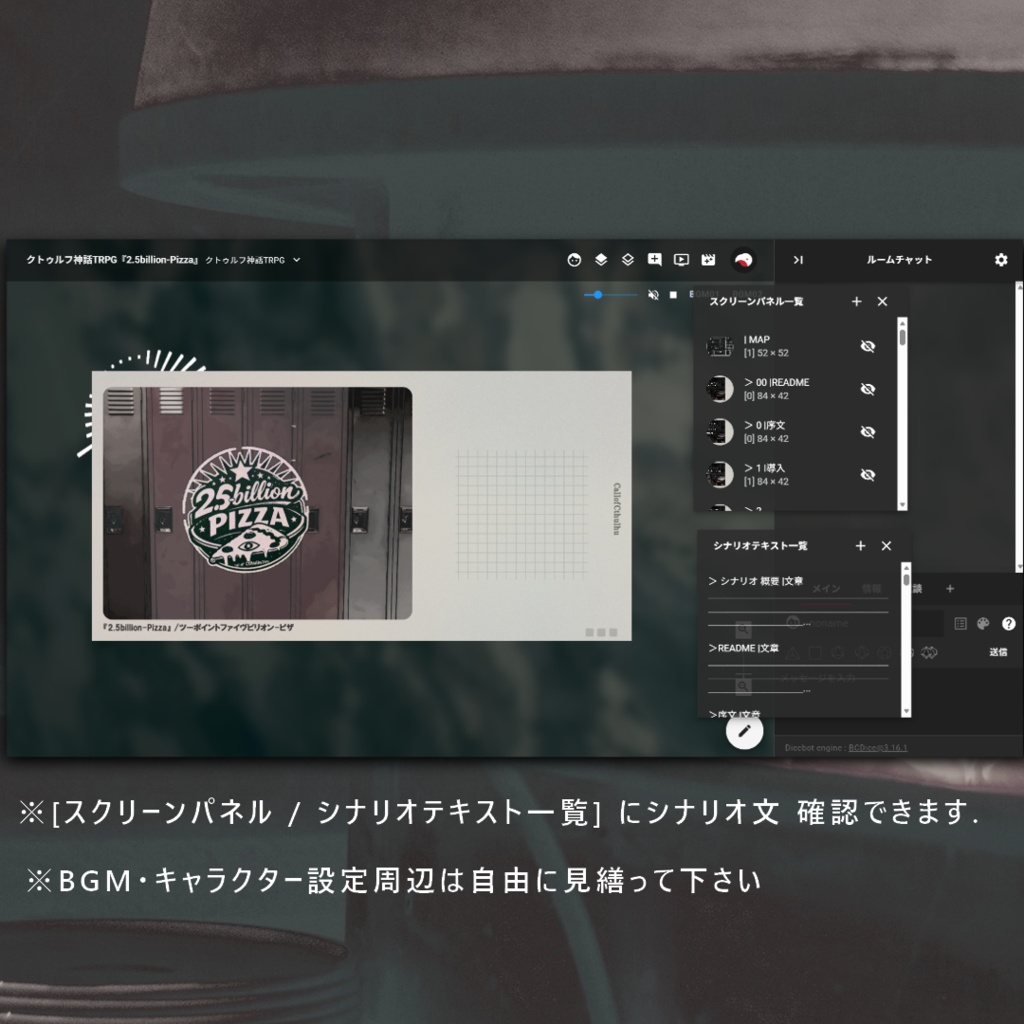Click the help question mark icon in the chat area
Screen dimensions: 1024x1024
point(1008,624)
